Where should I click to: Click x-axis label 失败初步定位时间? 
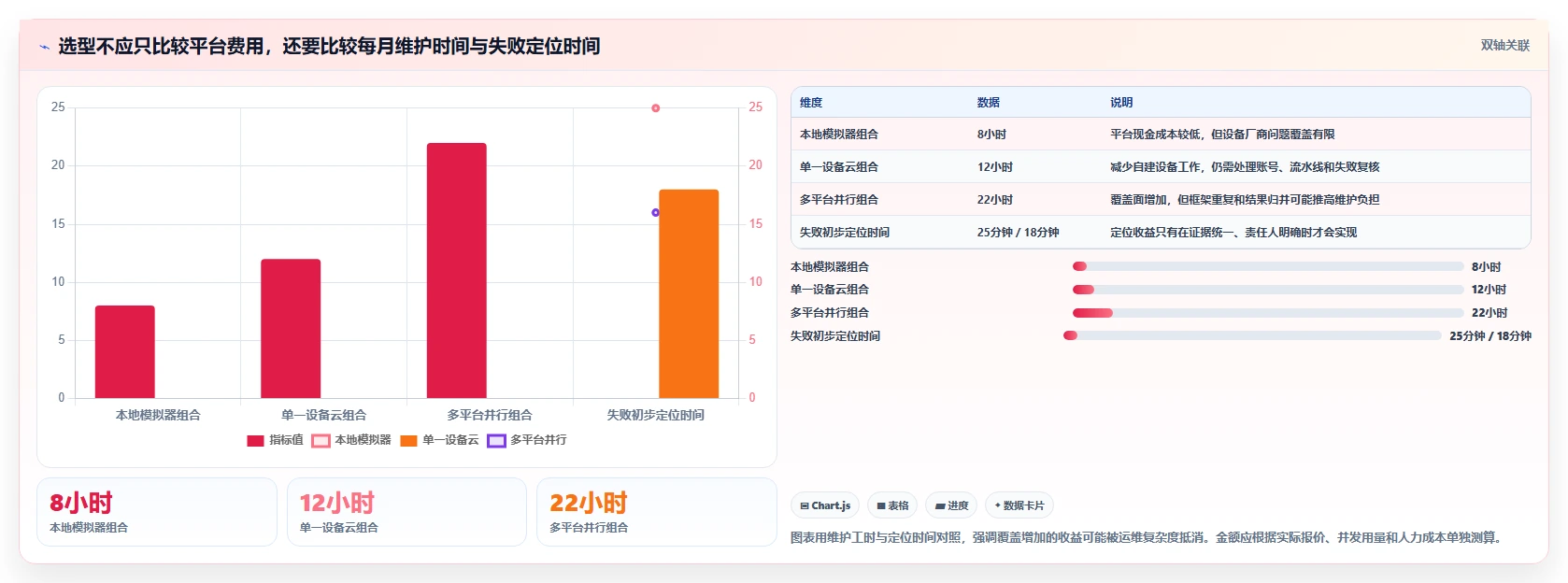656,415
